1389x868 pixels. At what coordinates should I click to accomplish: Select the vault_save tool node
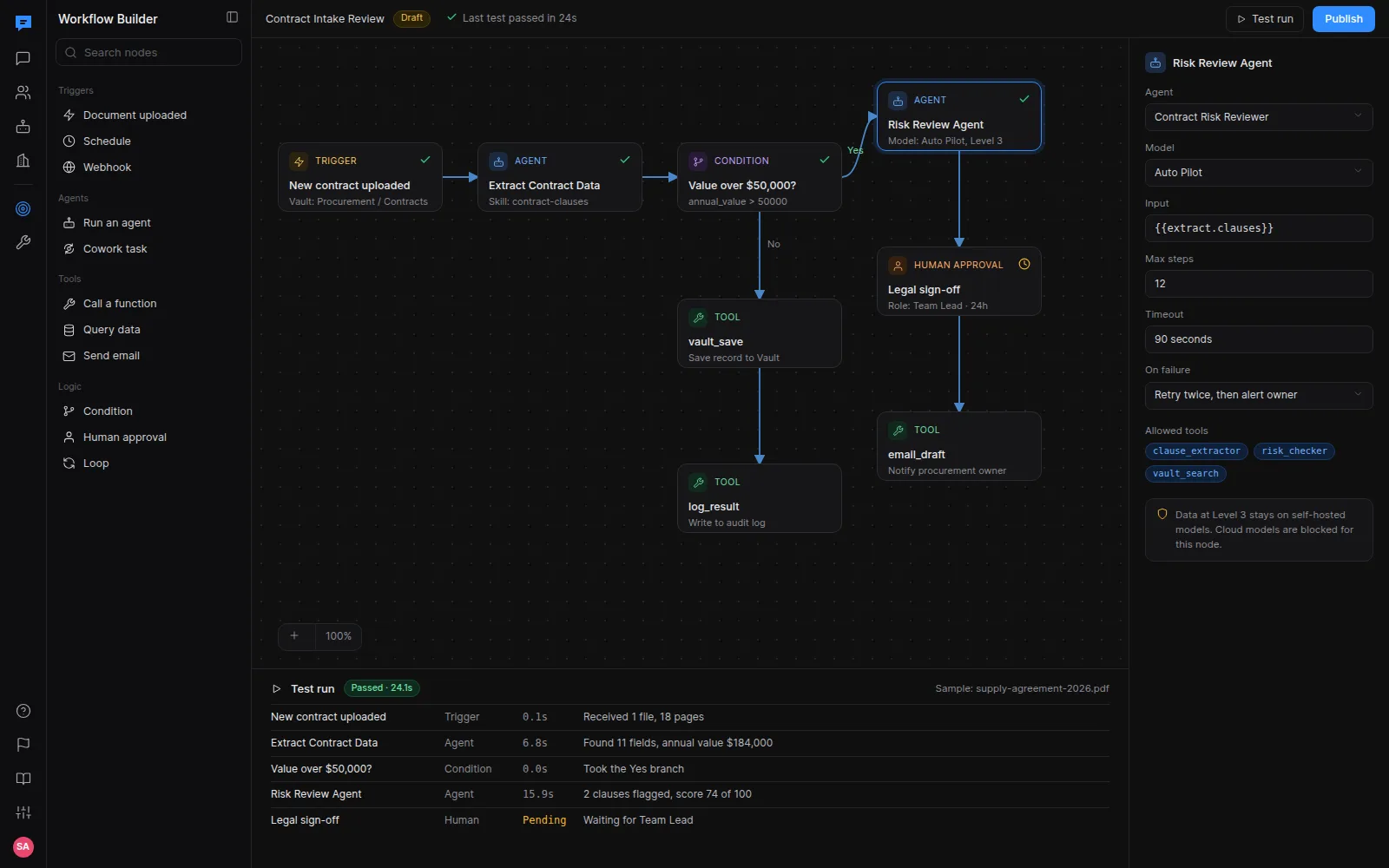(760, 333)
